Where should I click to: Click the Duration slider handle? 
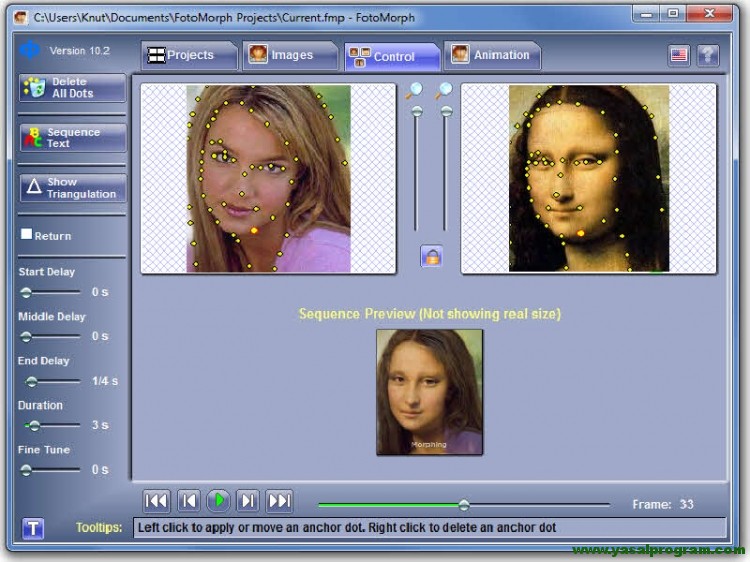point(33,426)
